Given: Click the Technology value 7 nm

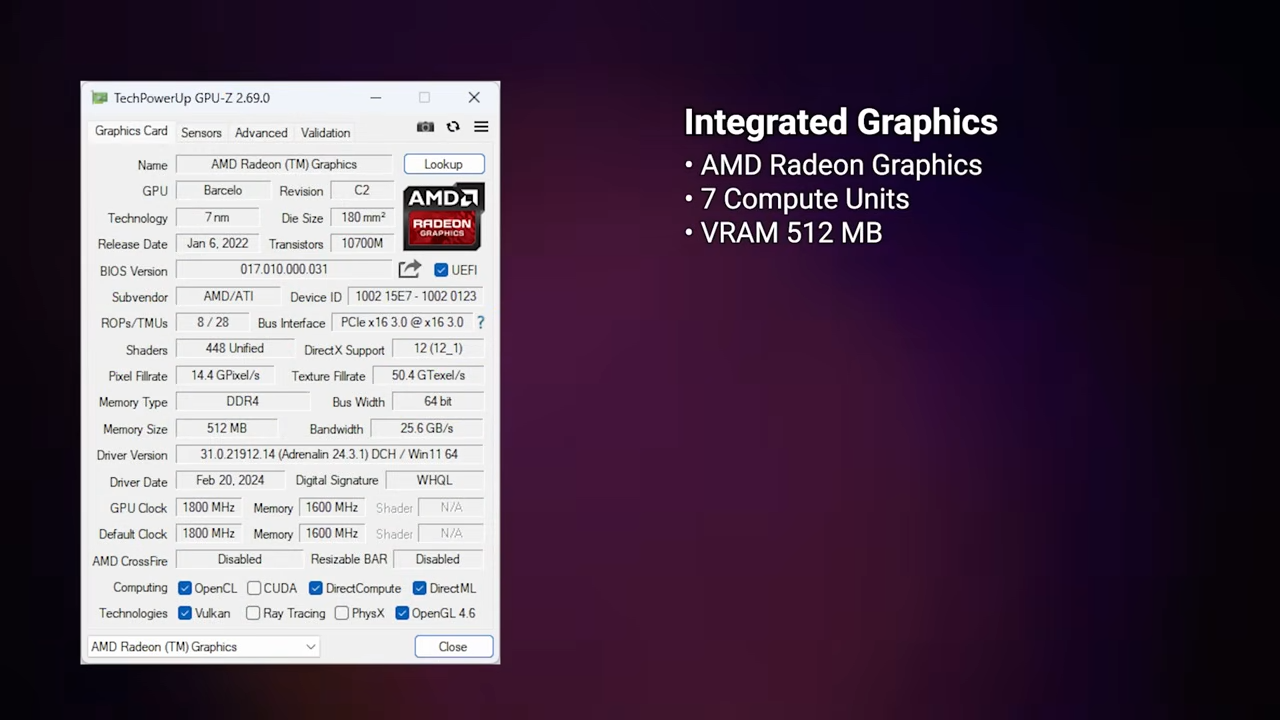Looking at the screenshot, I should (x=217, y=217).
